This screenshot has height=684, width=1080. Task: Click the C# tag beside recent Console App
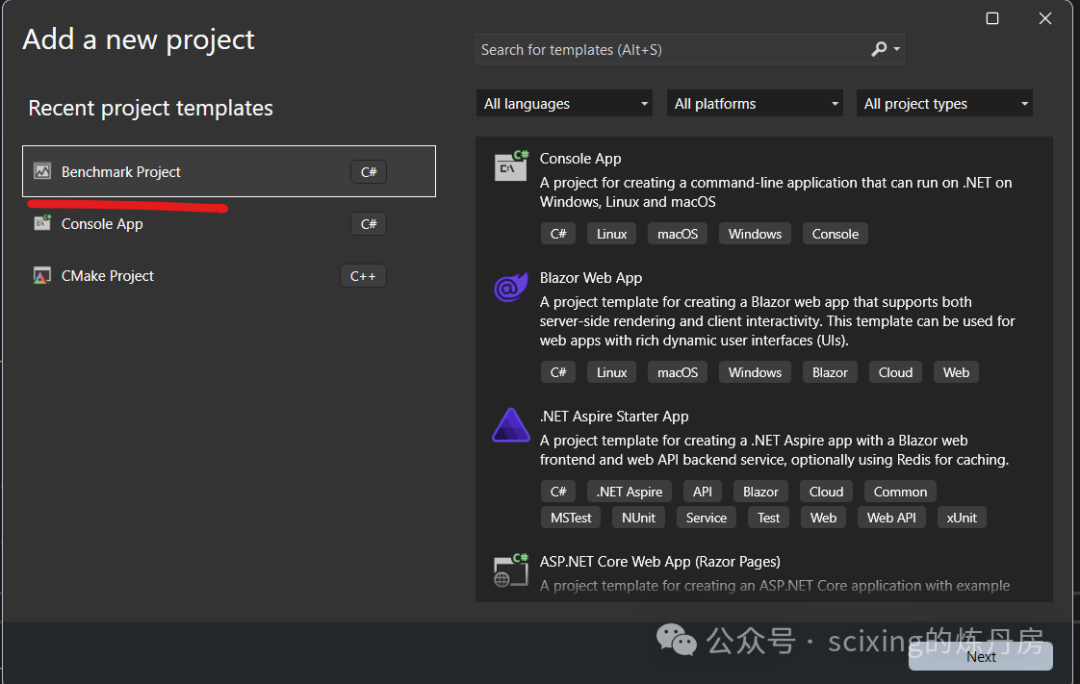[x=368, y=224]
